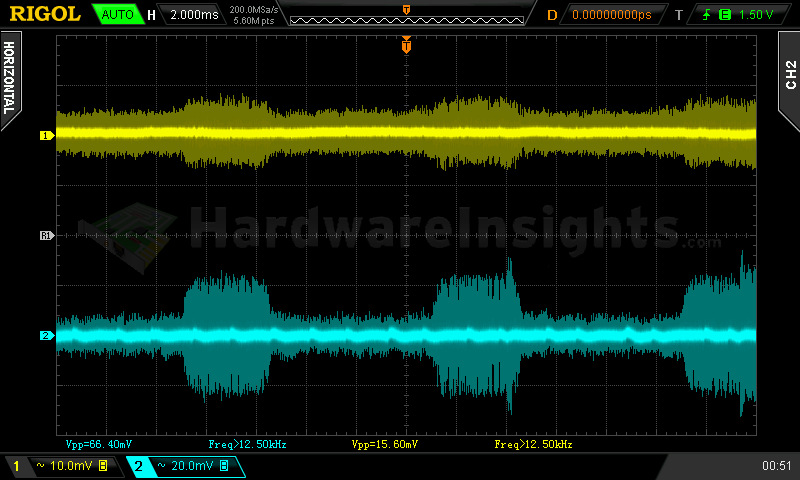
Task: Toggle channel 1 bandwidth limit B icon
Action: tap(103, 465)
